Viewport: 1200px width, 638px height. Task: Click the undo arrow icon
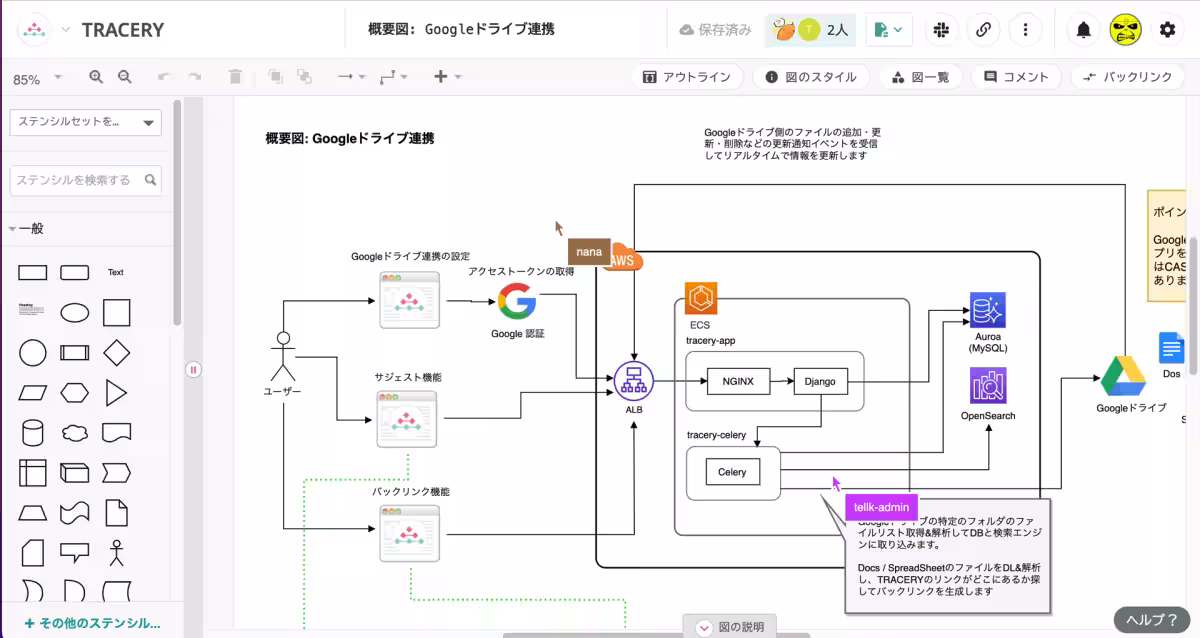click(x=163, y=76)
